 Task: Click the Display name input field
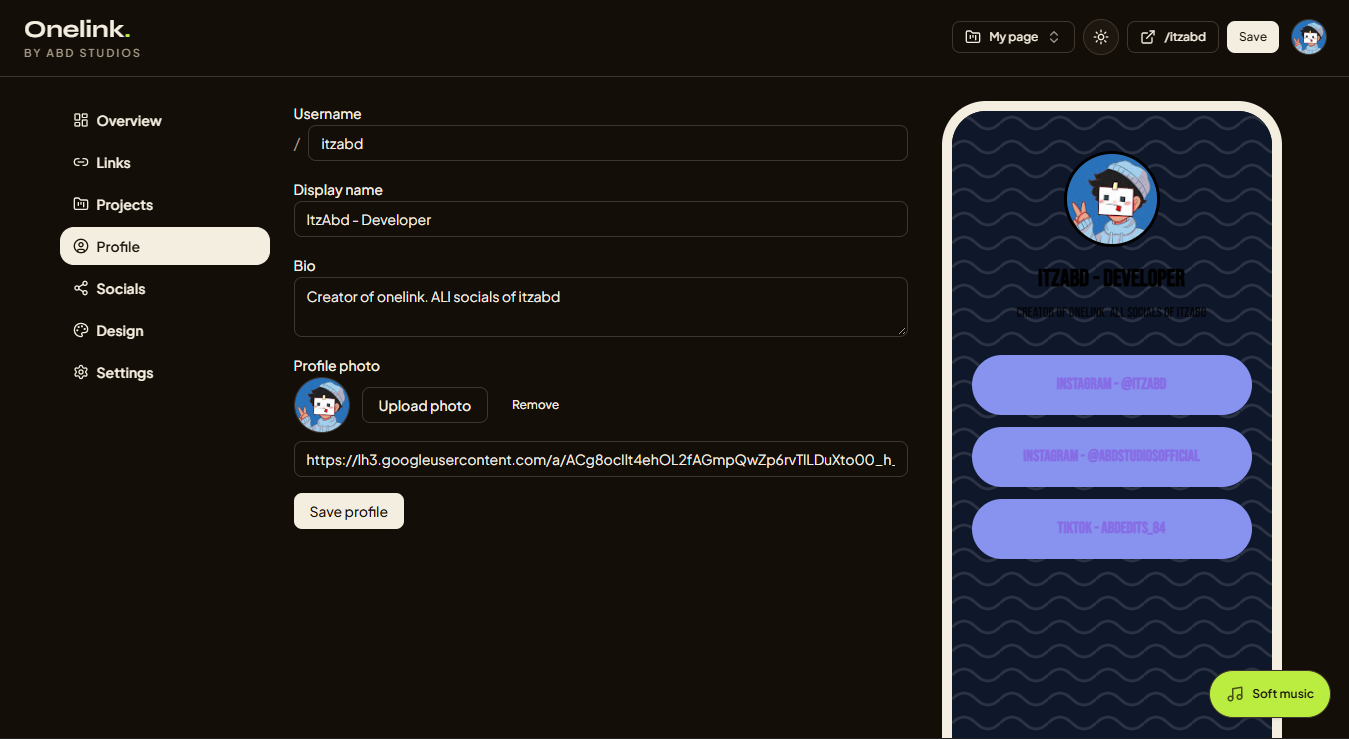click(601, 219)
